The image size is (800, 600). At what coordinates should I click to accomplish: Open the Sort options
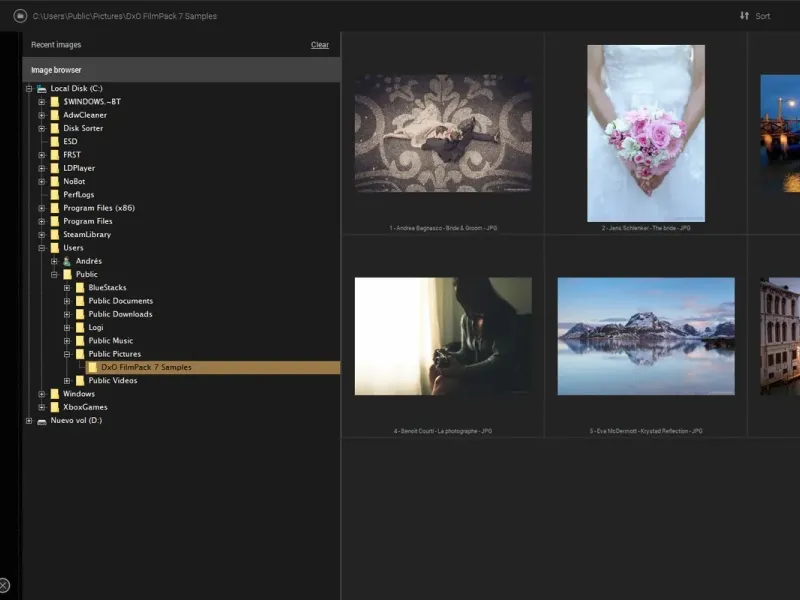click(762, 16)
